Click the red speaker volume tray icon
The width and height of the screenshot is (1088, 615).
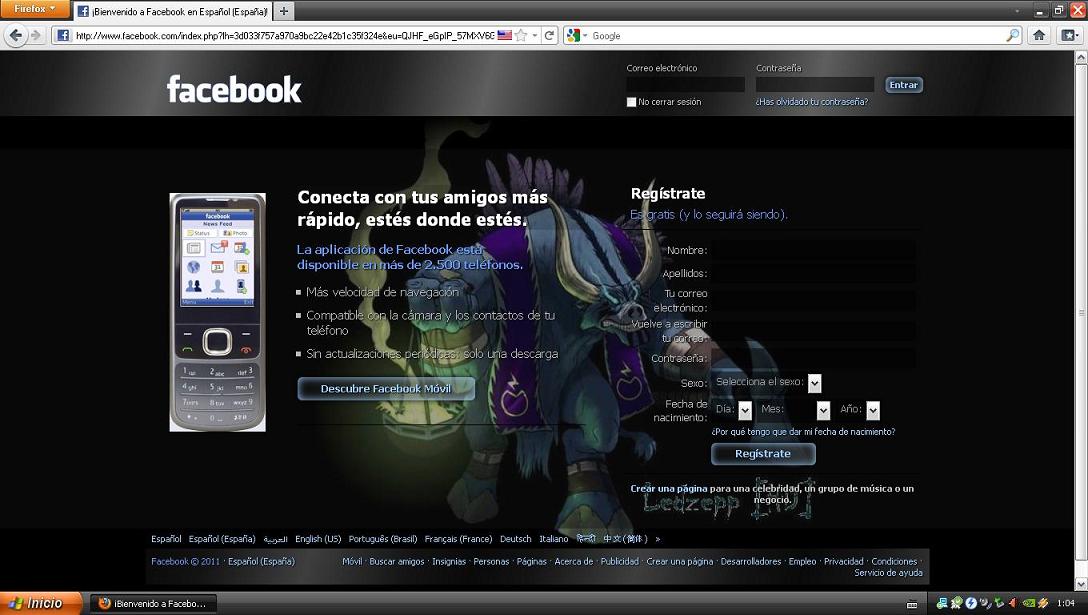(x=1012, y=603)
